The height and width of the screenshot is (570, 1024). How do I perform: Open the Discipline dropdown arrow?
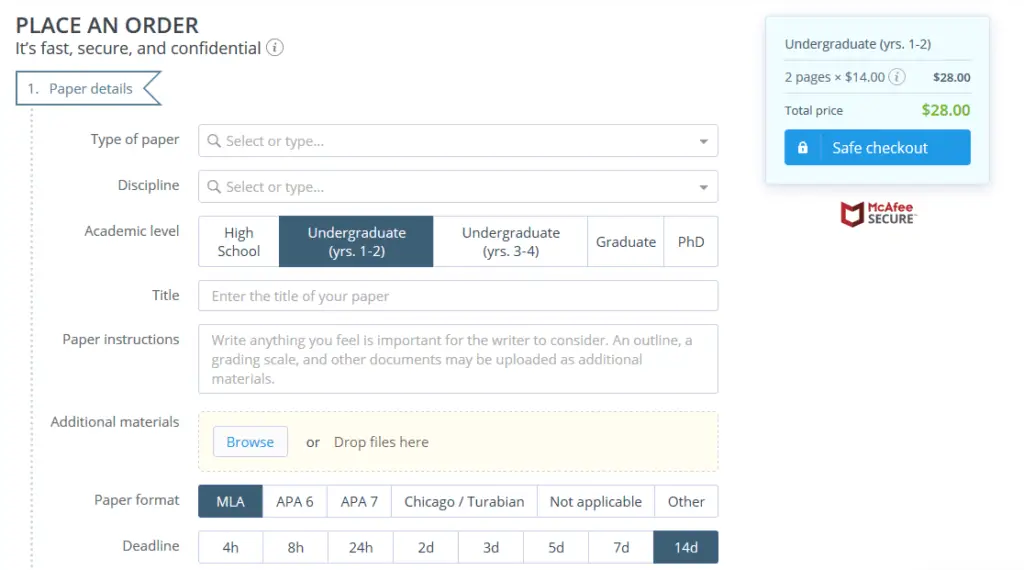[704, 187]
